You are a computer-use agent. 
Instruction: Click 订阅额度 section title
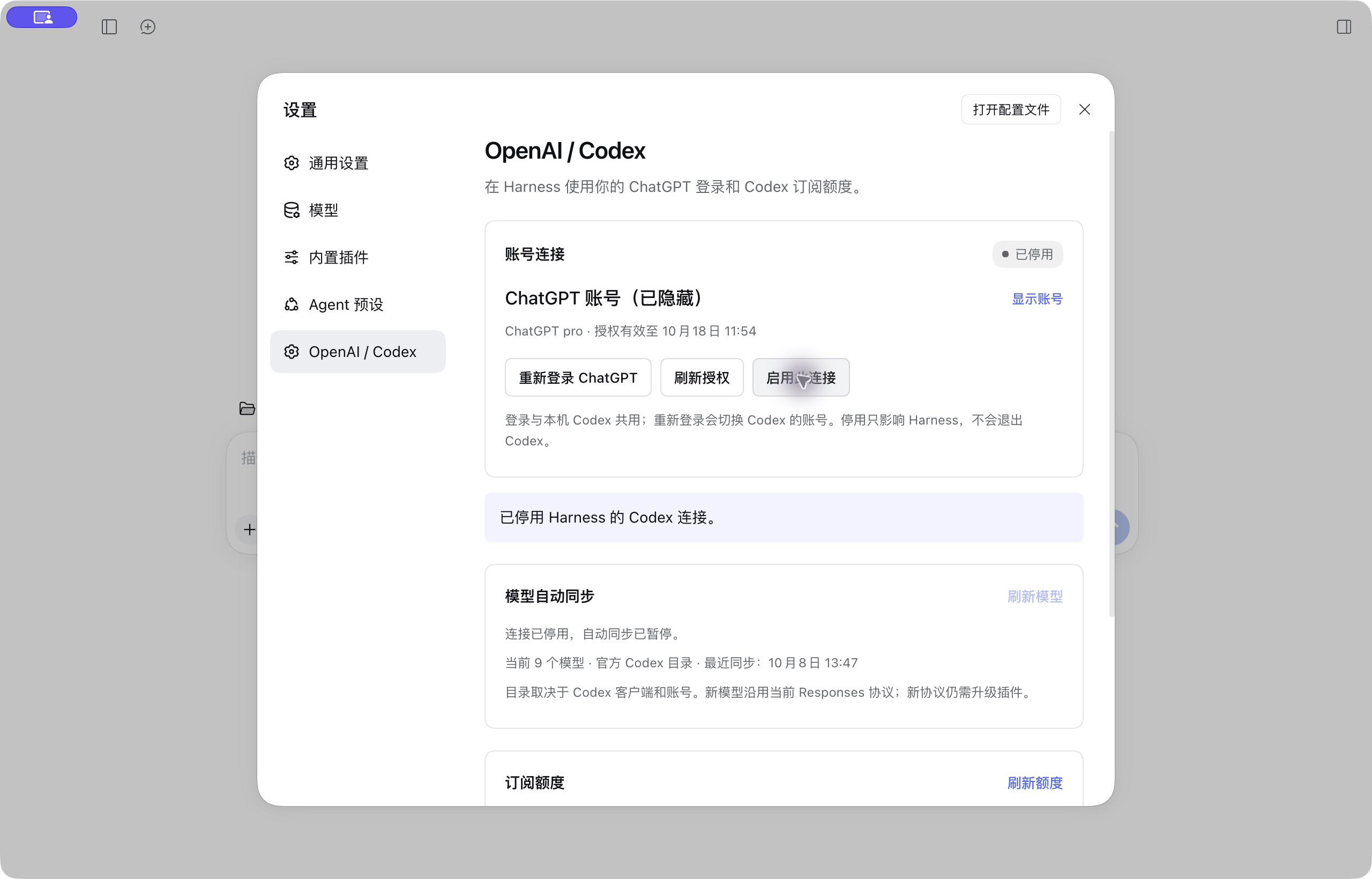pyautogui.click(x=535, y=783)
